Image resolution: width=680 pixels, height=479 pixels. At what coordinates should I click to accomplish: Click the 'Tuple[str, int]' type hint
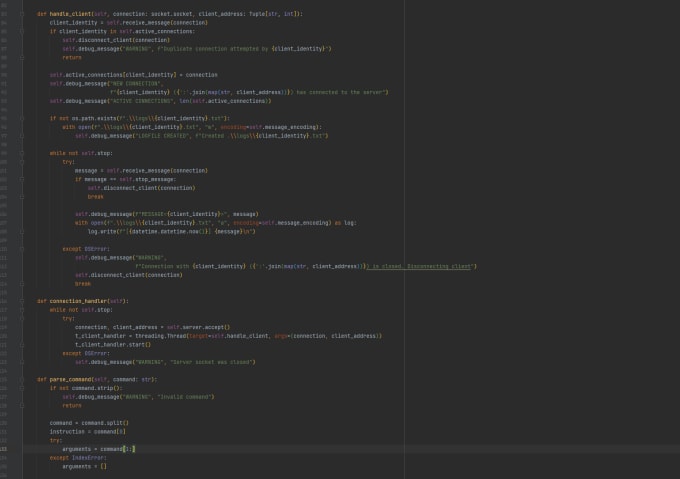point(274,14)
